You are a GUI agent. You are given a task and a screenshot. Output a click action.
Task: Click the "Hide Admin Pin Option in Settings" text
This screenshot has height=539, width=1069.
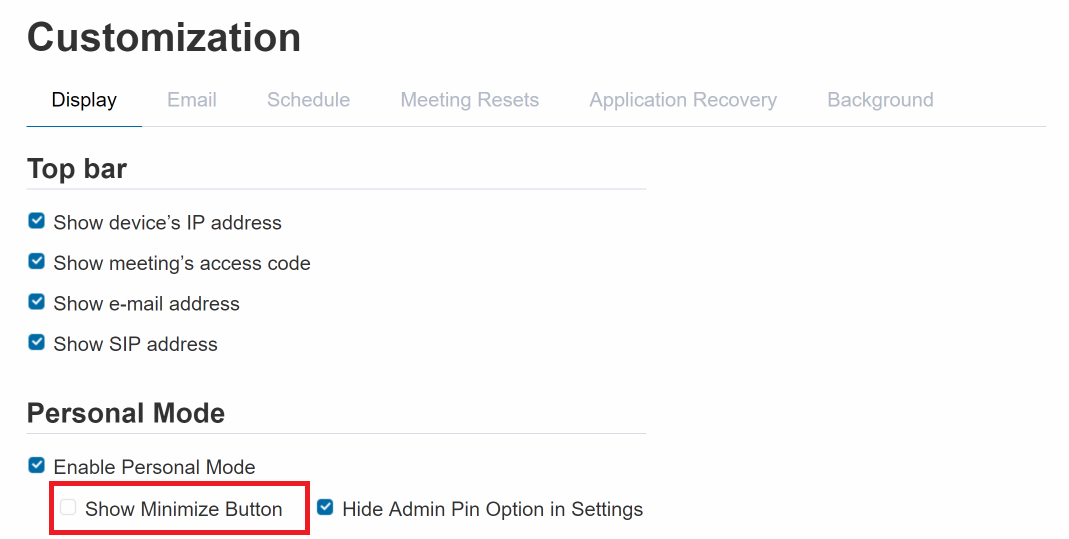pos(492,509)
